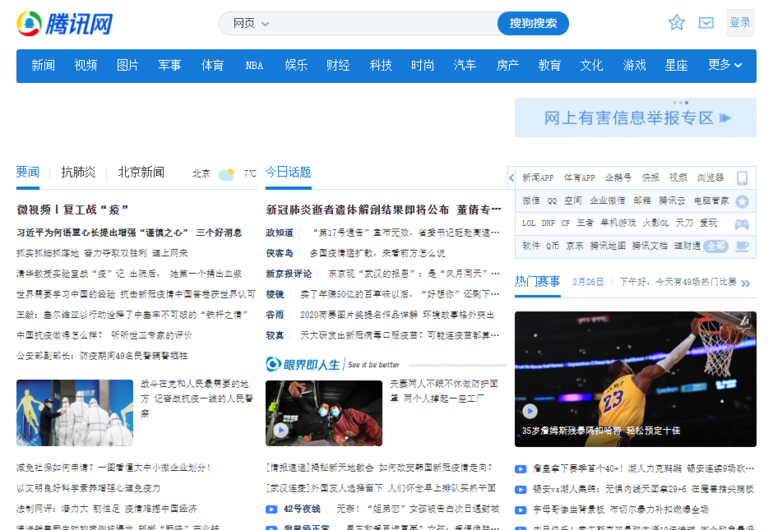Click video icon next to 42号夜线
Screen dimensions: 773x530
click(271, 509)
